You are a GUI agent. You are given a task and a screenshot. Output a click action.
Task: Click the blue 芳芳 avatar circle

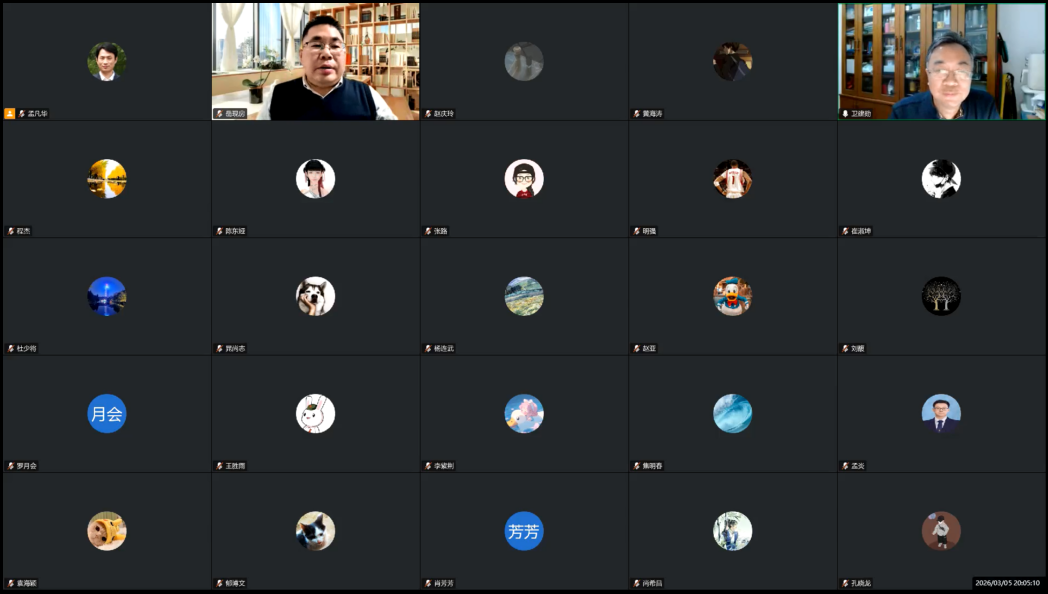(x=524, y=531)
